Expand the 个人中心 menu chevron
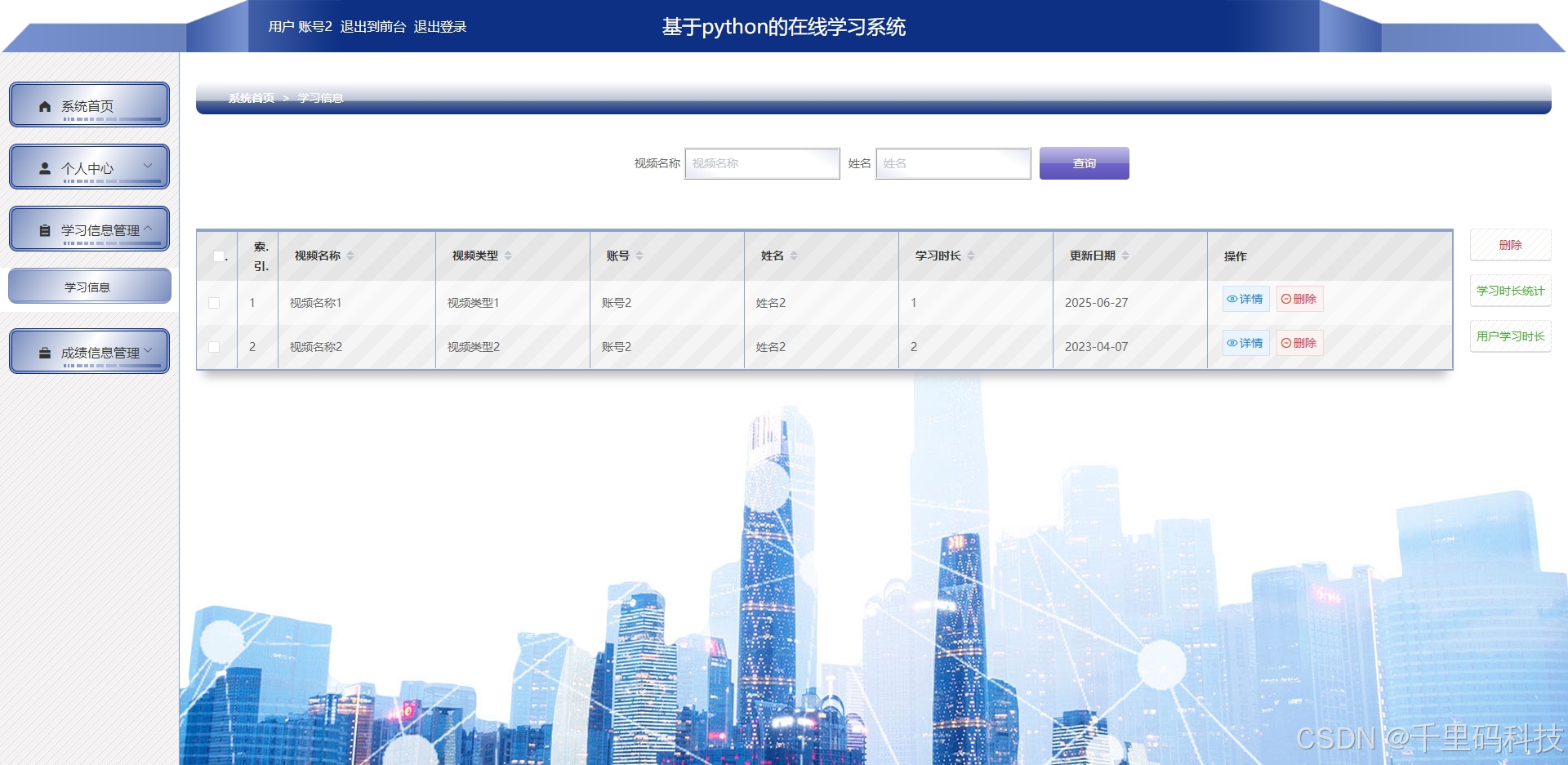The image size is (1568, 765). 148,166
